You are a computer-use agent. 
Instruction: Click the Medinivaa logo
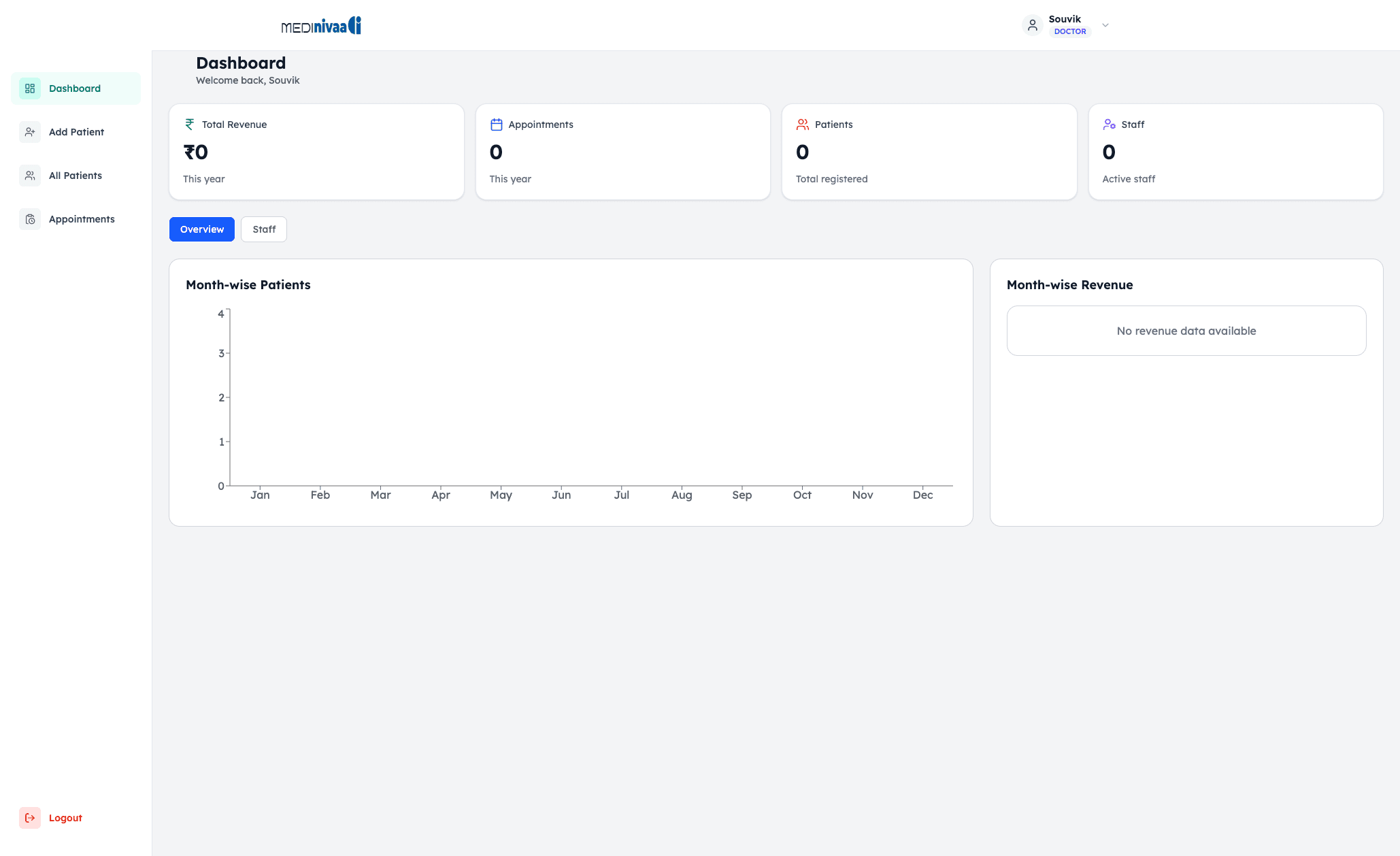click(321, 26)
